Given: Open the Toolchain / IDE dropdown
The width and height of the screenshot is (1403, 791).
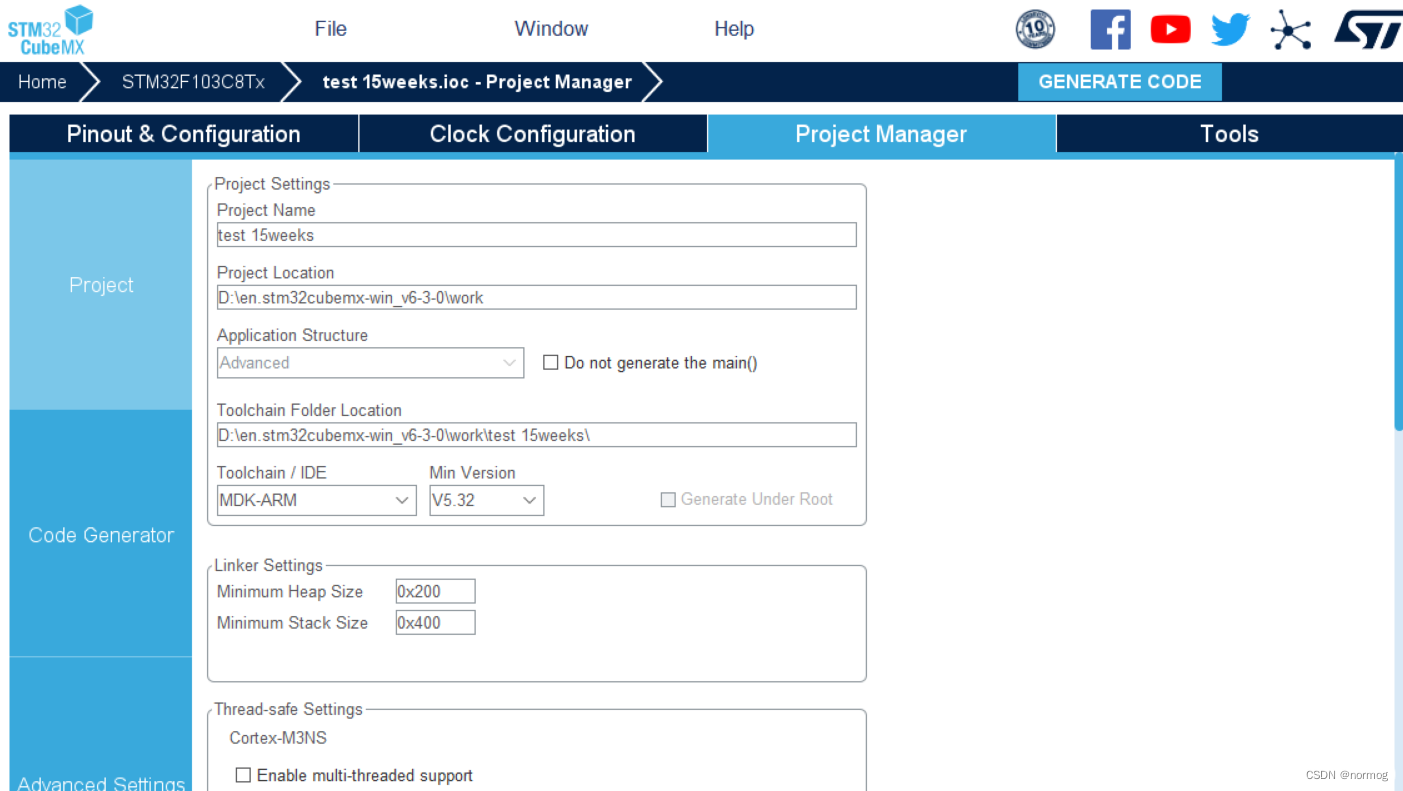Looking at the screenshot, I should (317, 500).
